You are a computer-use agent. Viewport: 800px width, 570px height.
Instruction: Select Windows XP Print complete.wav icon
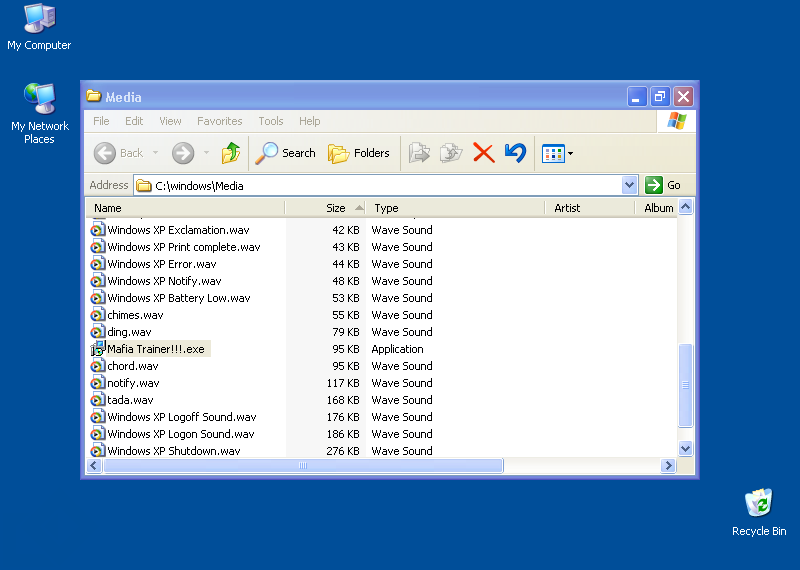pos(98,247)
